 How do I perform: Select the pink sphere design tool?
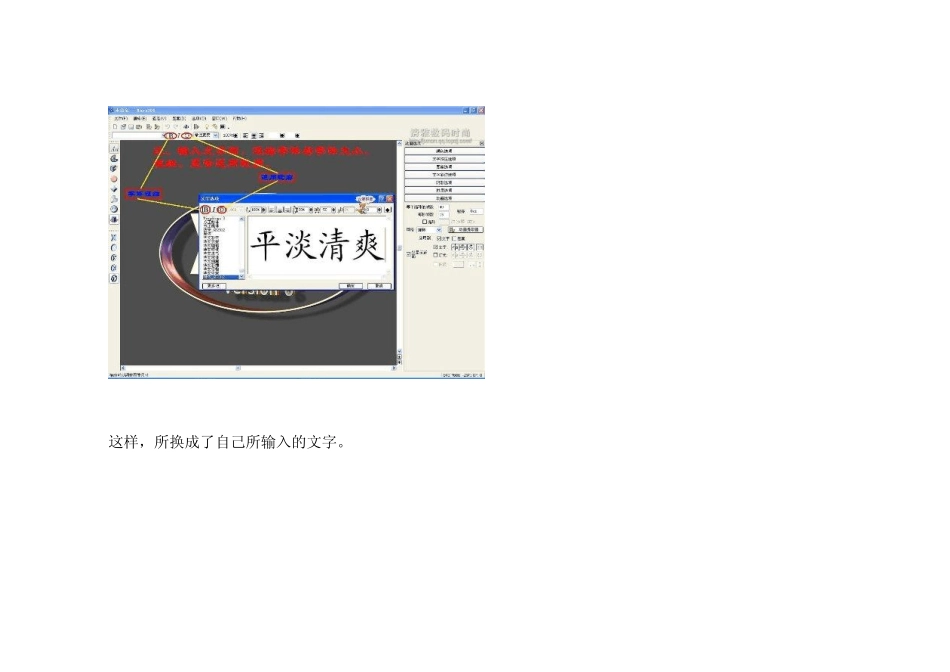point(114,179)
